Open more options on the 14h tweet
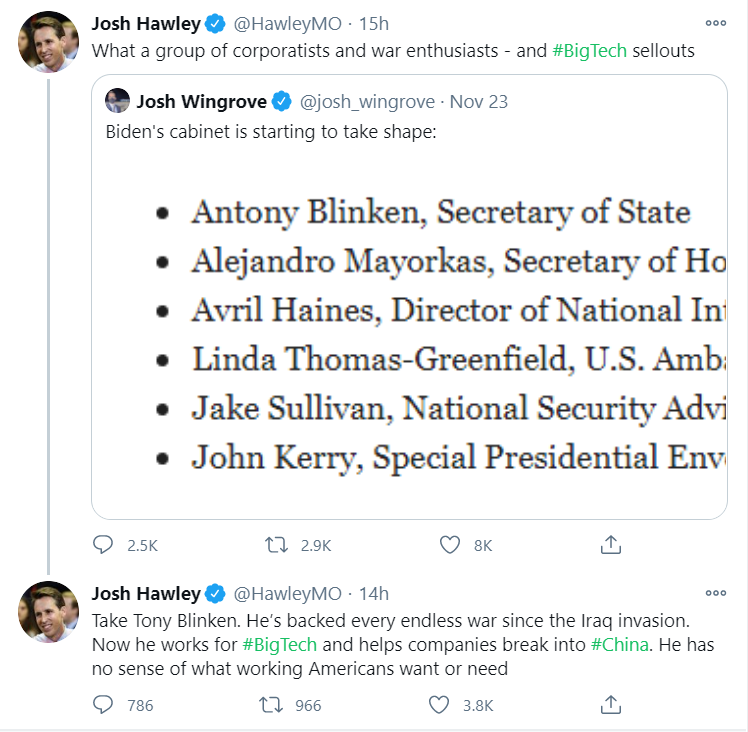This screenshot has width=748, height=732. [716, 593]
